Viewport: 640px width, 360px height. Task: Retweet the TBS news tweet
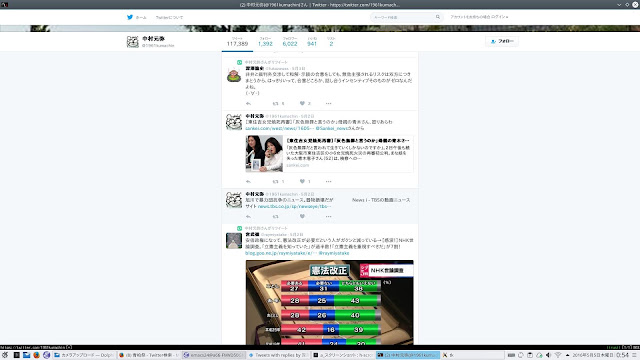[276, 216]
